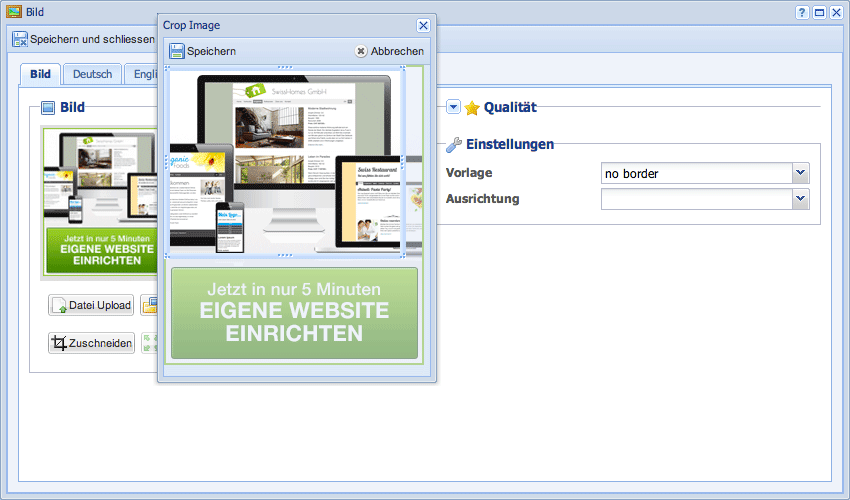
Task: Open help with the question mark icon
Action: (x=802, y=12)
